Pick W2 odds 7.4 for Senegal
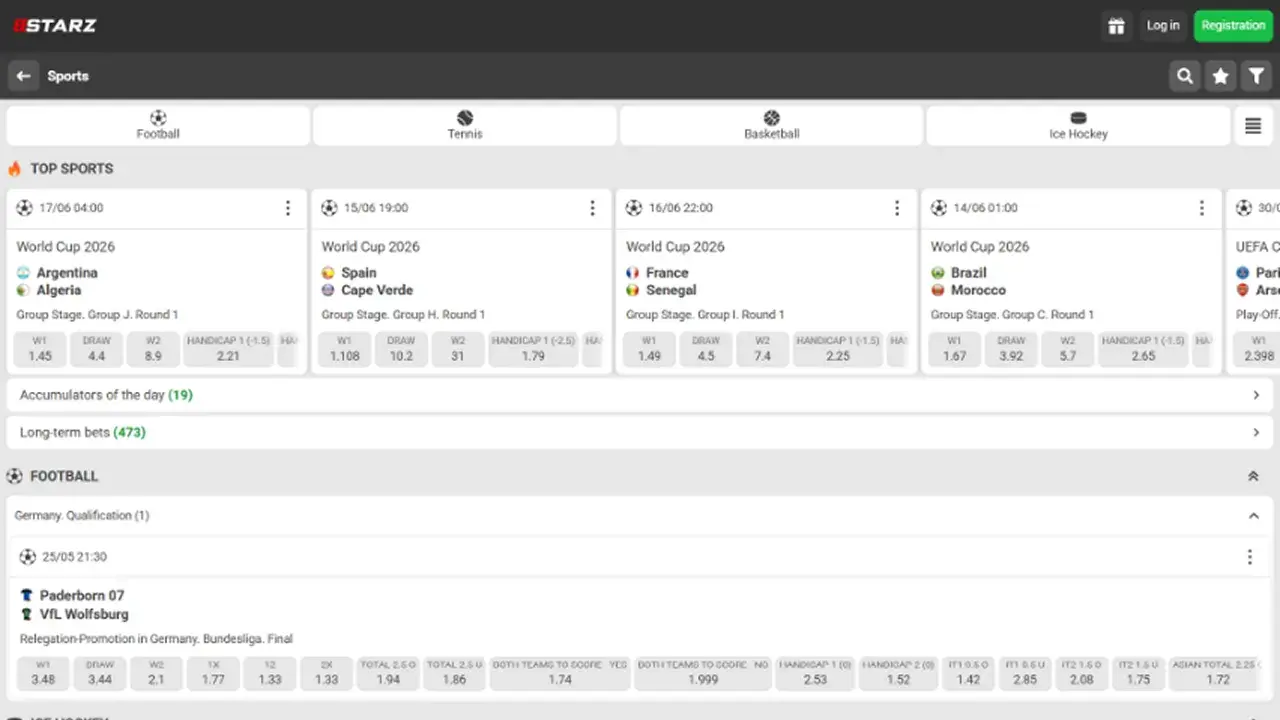This screenshot has height=720, width=1280. coord(763,349)
